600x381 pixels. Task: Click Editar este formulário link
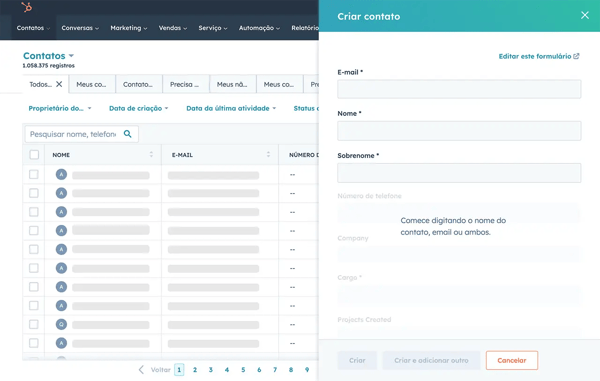coord(535,56)
